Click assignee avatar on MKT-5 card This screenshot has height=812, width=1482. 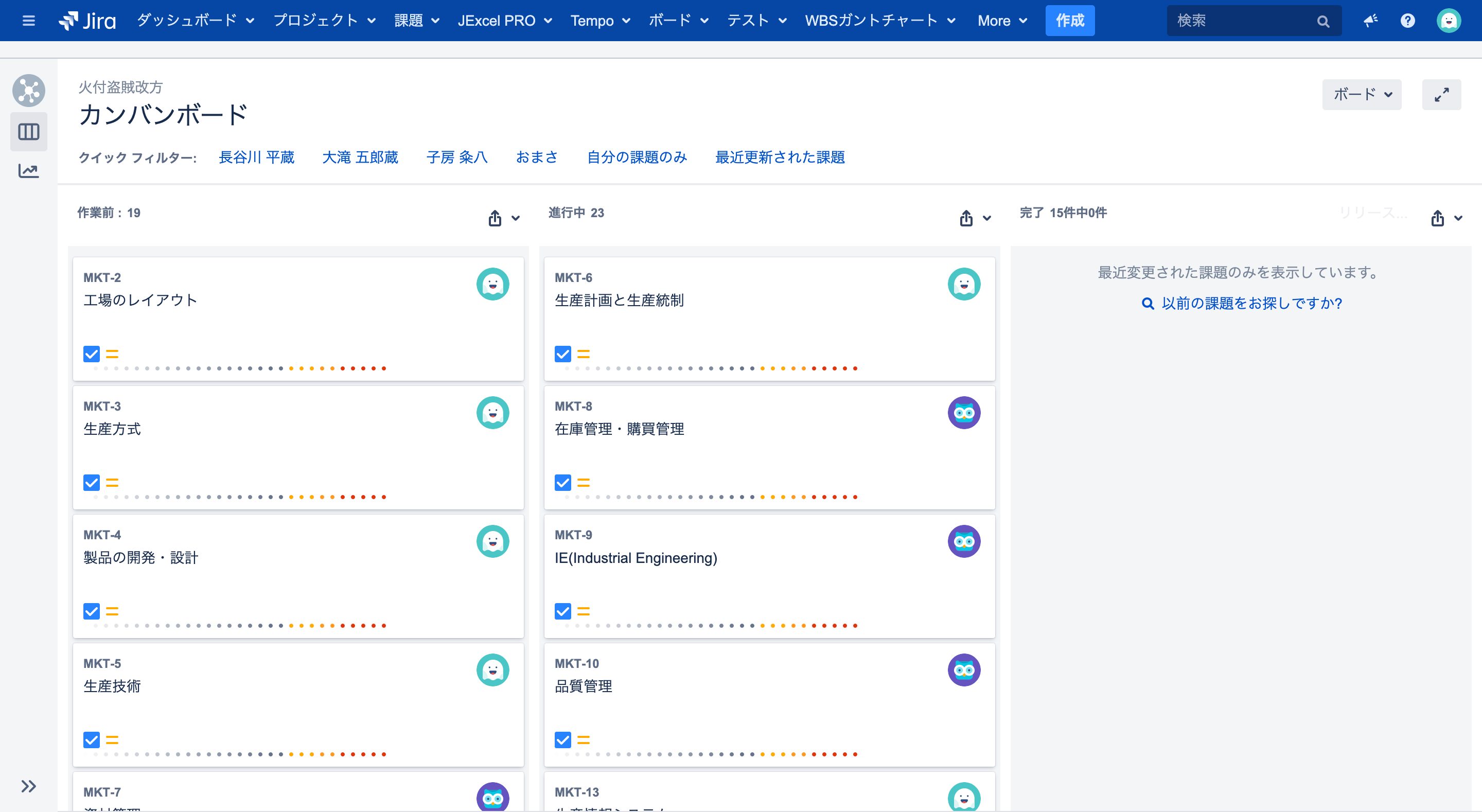coord(492,670)
